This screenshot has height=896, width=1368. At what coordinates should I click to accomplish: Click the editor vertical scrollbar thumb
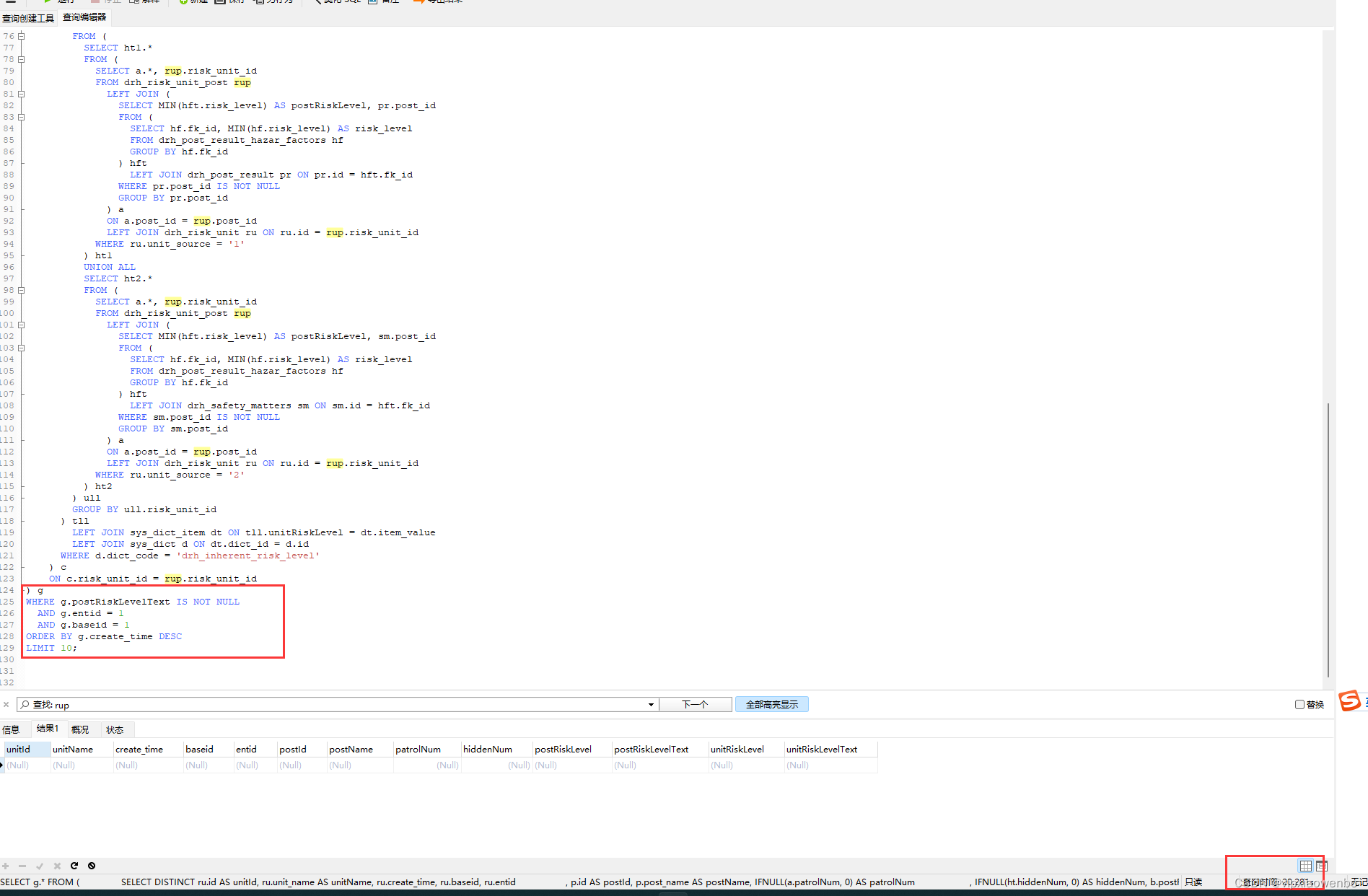(x=1328, y=540)
